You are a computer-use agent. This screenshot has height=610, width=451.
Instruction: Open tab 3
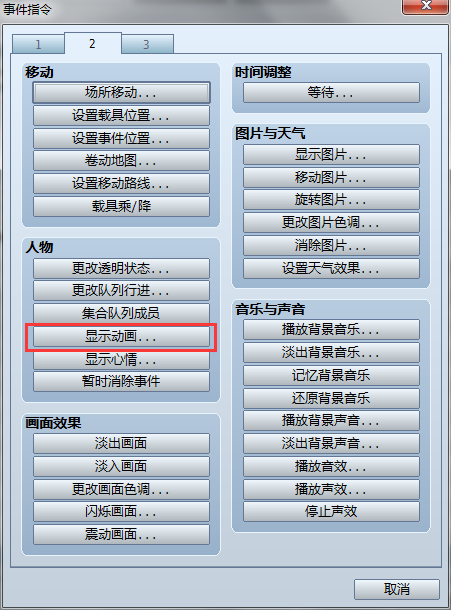coord(147,44)
